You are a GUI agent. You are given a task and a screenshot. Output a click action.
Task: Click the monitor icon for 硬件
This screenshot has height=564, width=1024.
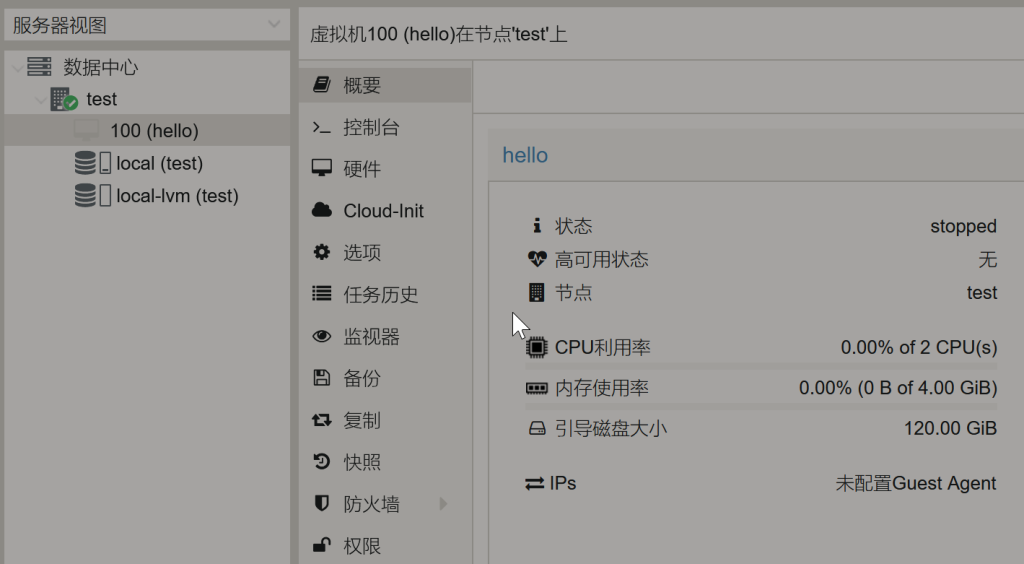pyautogui.click(x=321, y=169)
